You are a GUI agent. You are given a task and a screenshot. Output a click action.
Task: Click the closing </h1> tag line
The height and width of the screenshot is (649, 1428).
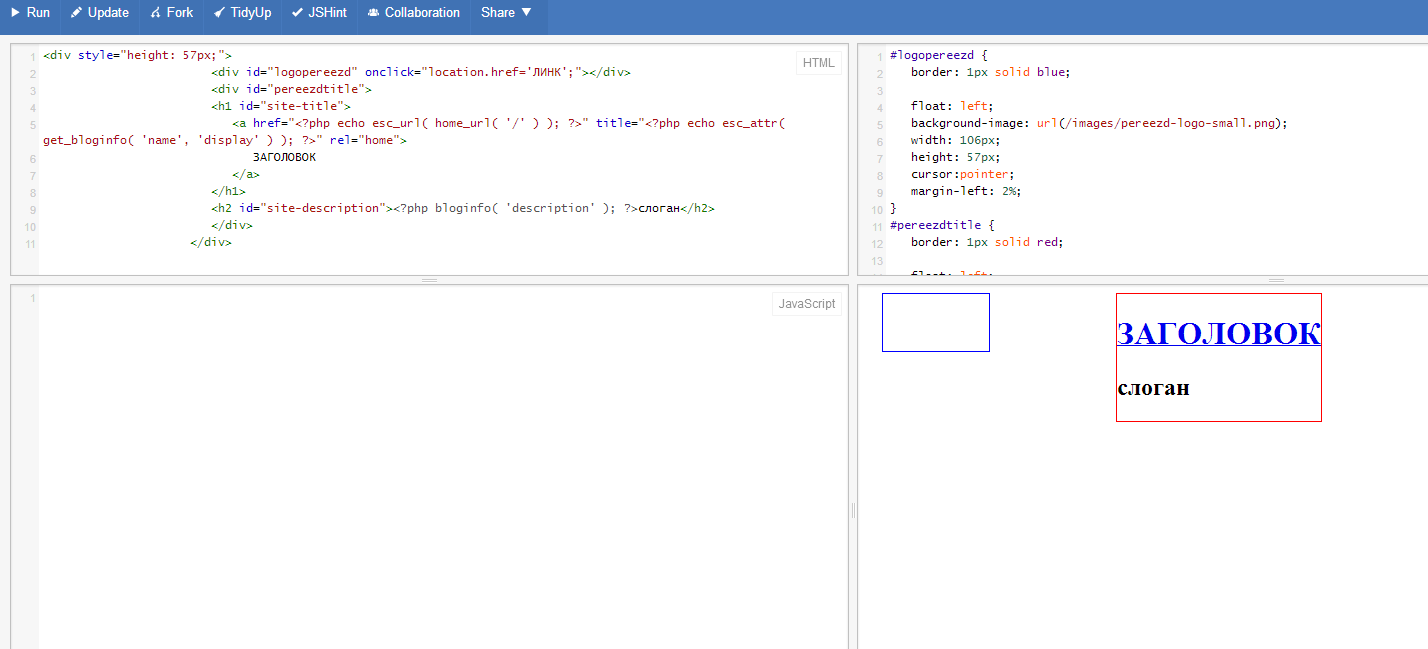coord(229,191)
